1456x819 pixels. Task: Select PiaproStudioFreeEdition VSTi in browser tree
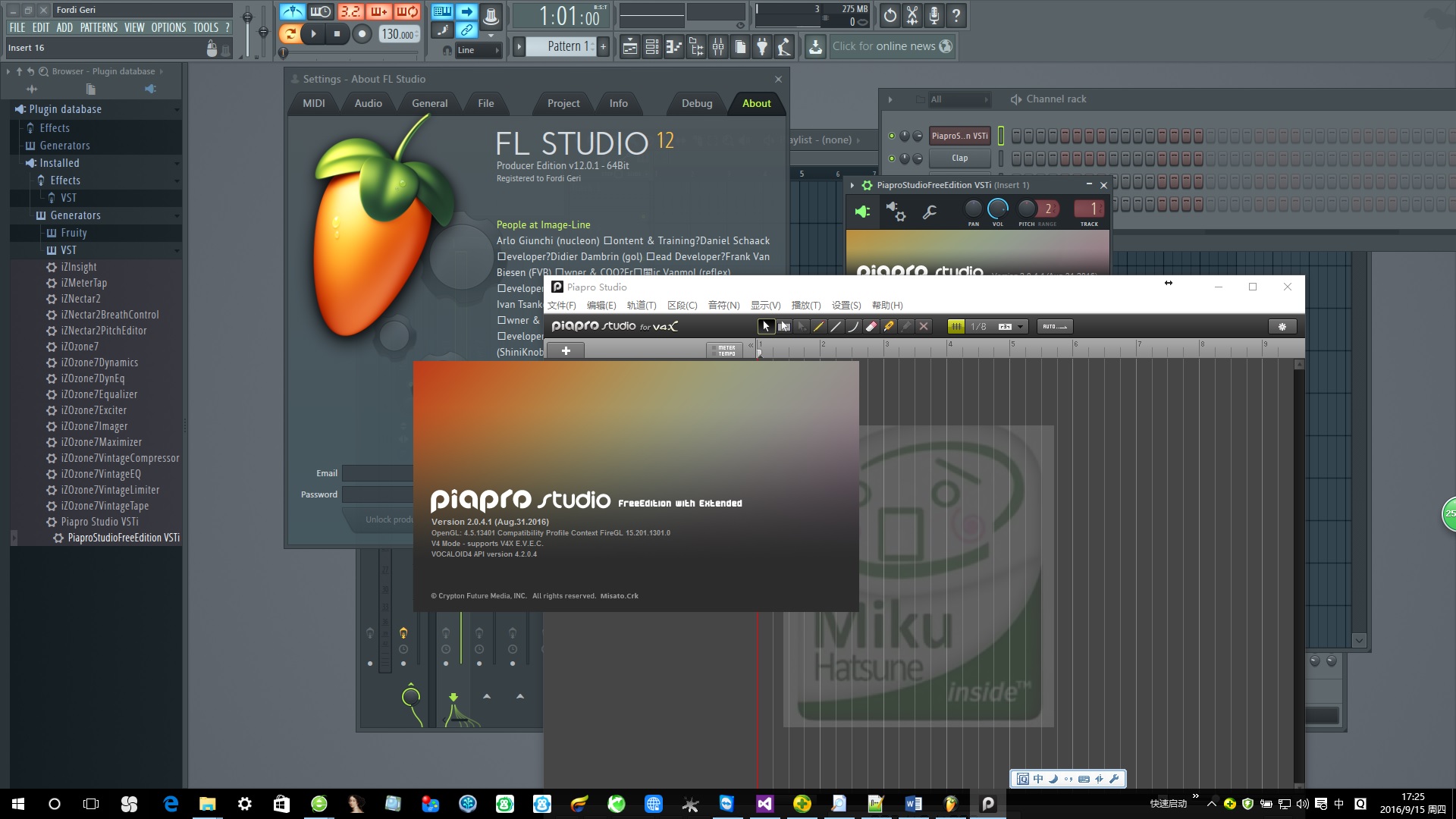coord(124,538)
